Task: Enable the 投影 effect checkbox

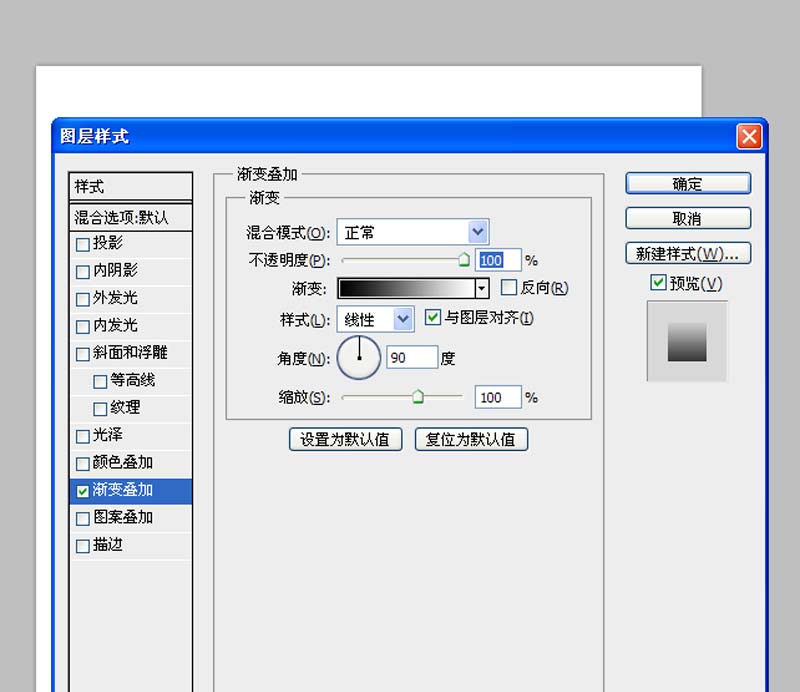Action: click(83, 244)
